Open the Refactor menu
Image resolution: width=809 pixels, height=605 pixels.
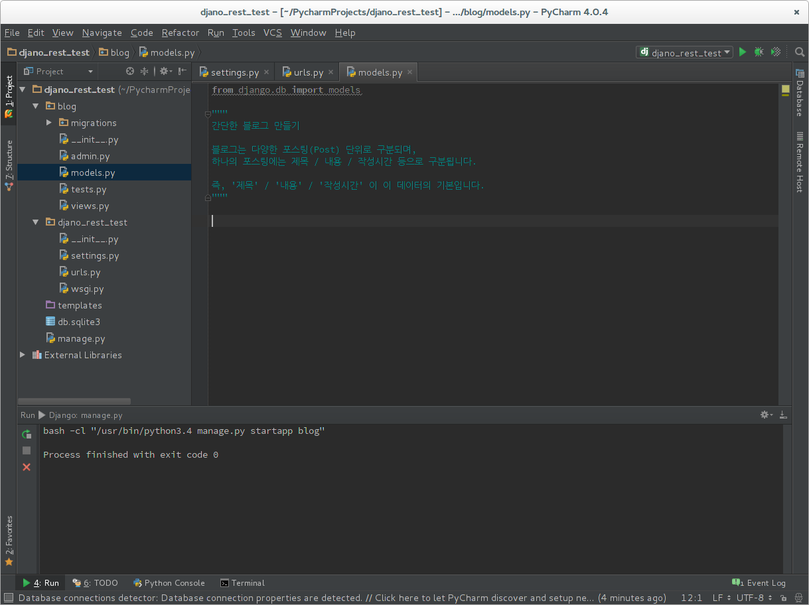click(x=180, y=32)
